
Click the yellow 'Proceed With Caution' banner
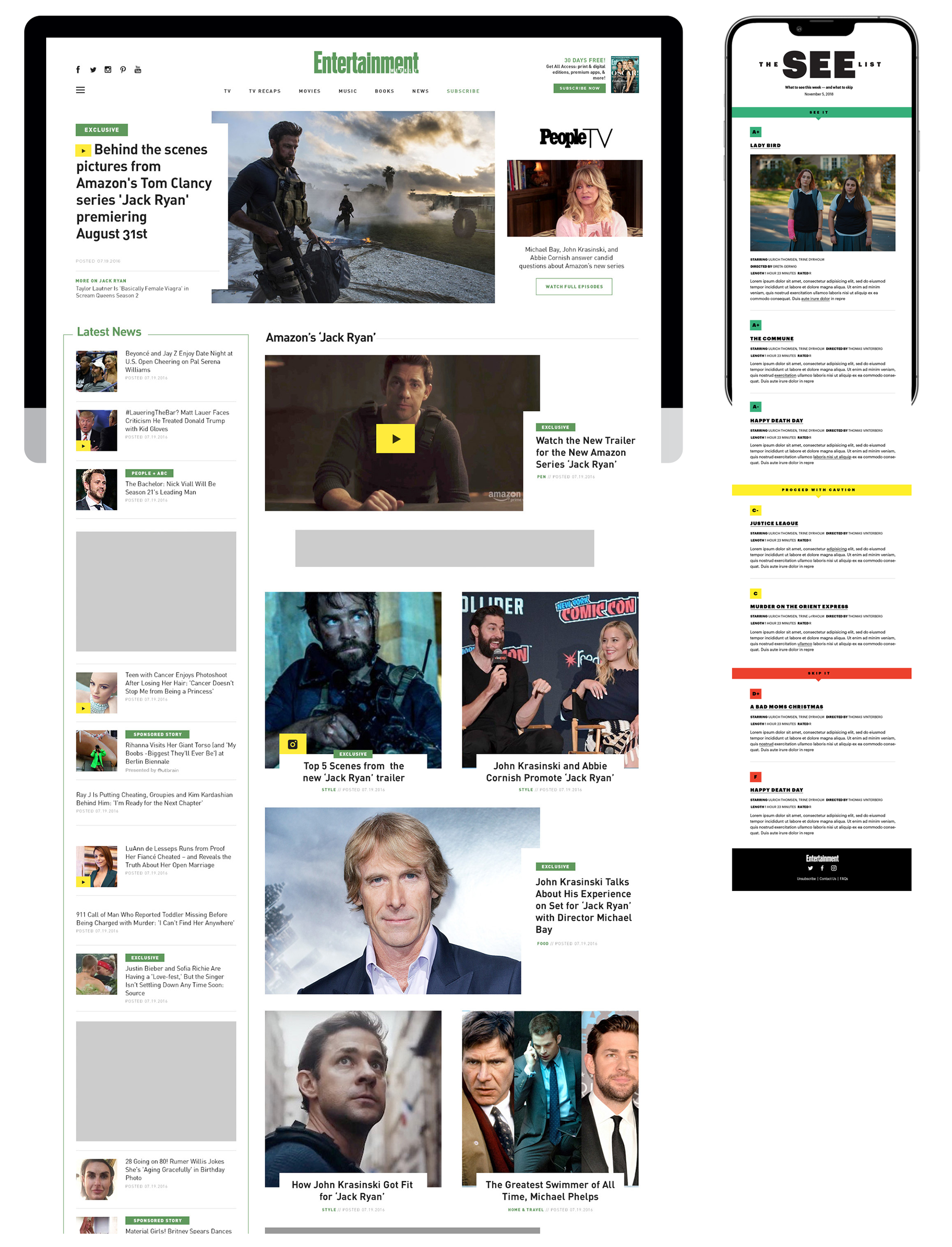click(x=821, y=490)
